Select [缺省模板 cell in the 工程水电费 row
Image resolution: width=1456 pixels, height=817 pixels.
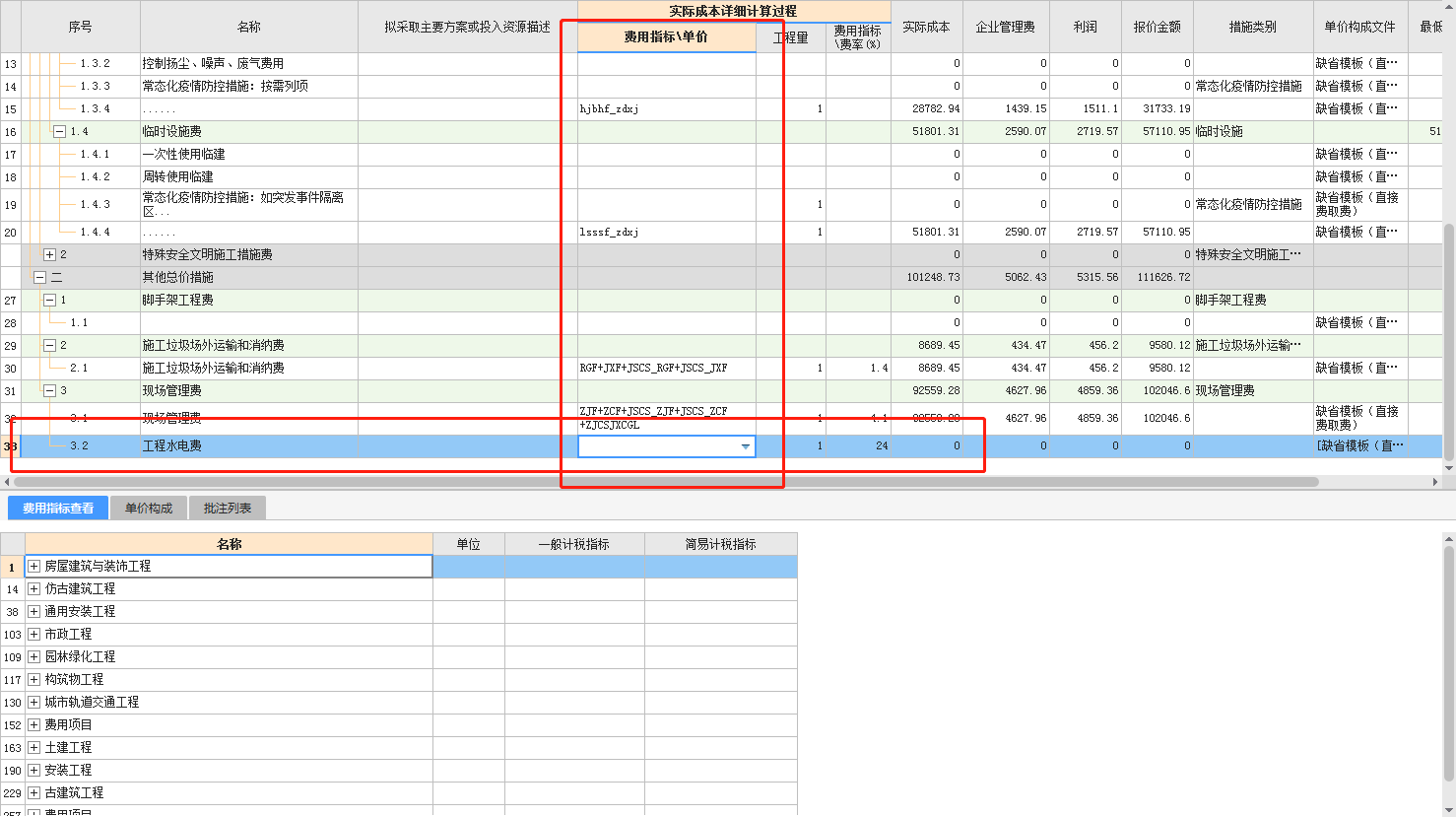pos(1360,446)
